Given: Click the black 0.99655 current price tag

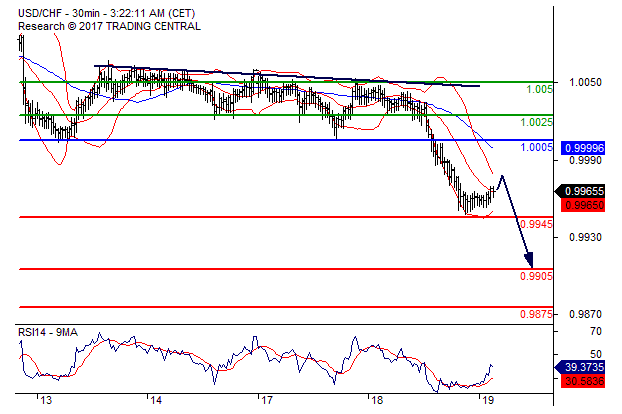Looking at the screenshot, I should pos(580,191).
